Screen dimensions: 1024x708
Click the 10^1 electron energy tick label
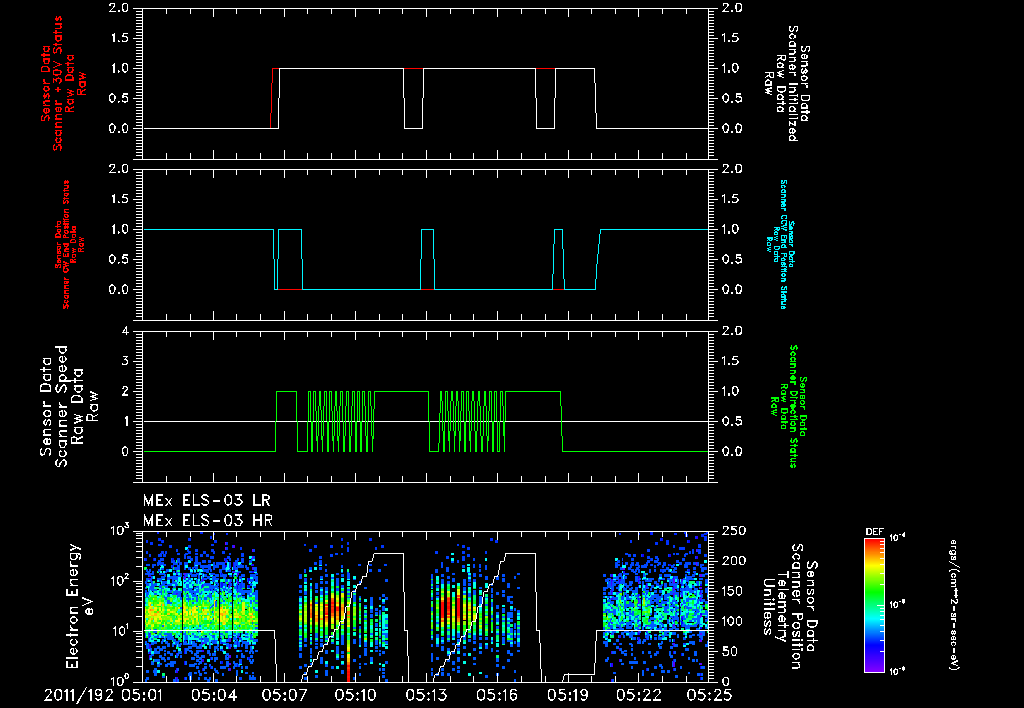[x=120, y=631]
